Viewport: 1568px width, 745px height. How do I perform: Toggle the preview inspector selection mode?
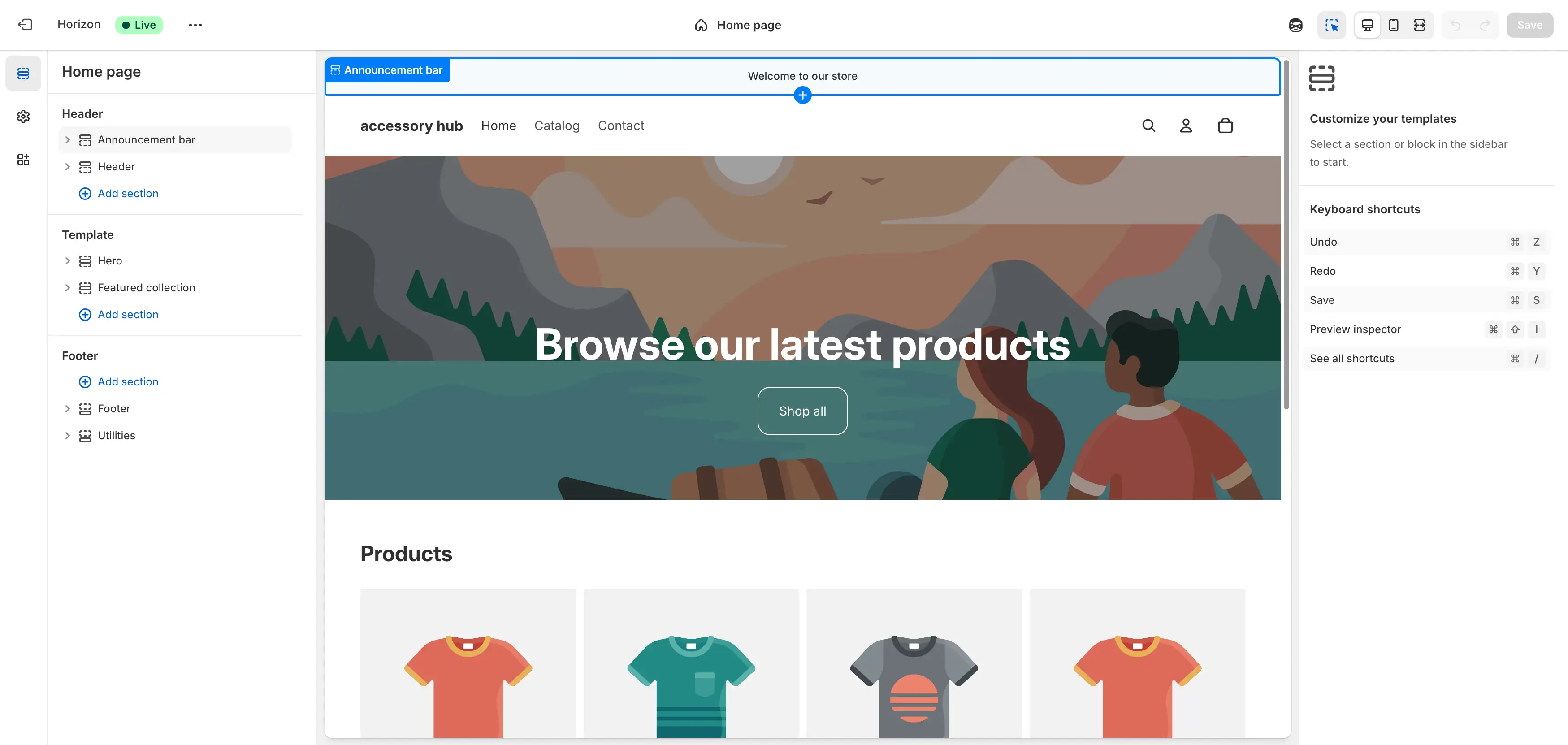click(x=1332, y=25)
